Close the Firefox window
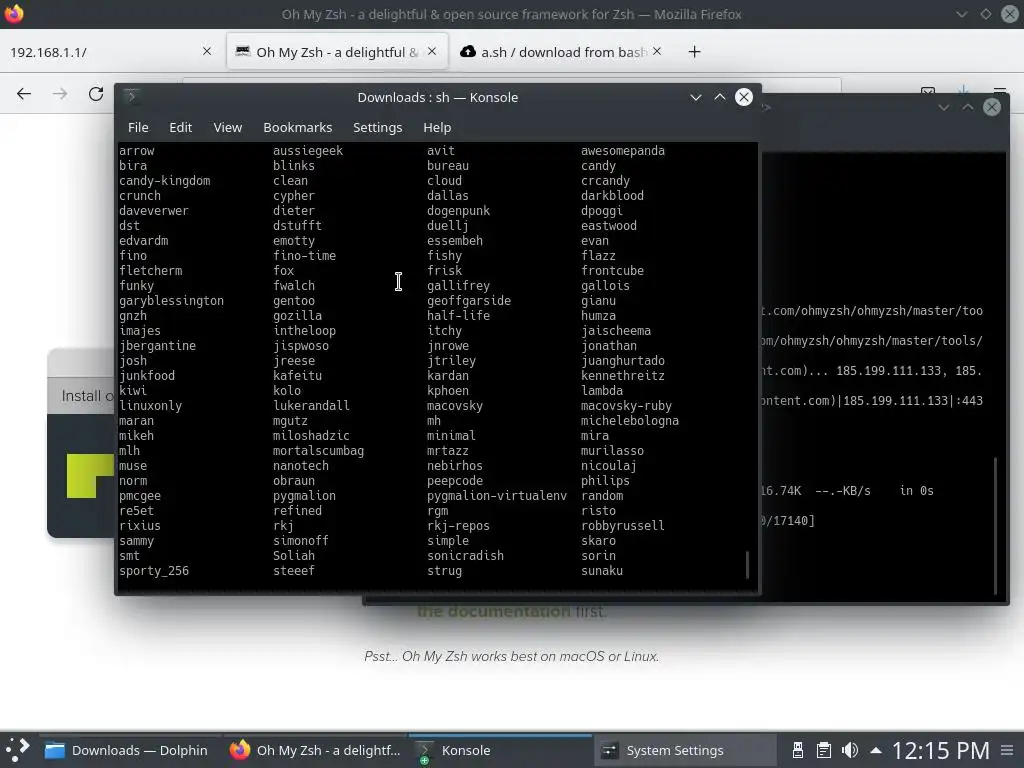The height and width of the screenshot is (768, 1024). coord(1010,14)
